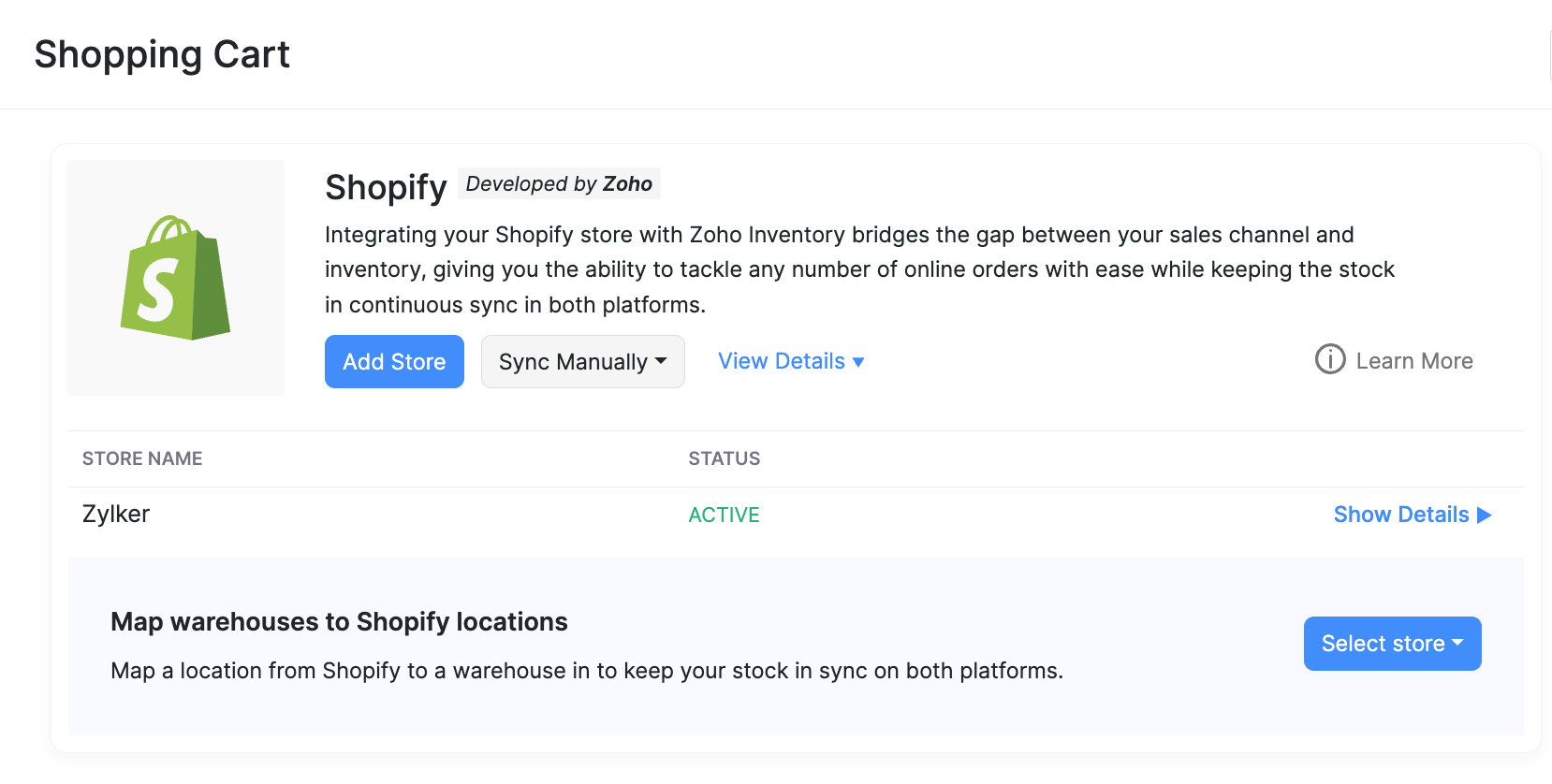Click the STORE NAME column header

coord(142,458)
